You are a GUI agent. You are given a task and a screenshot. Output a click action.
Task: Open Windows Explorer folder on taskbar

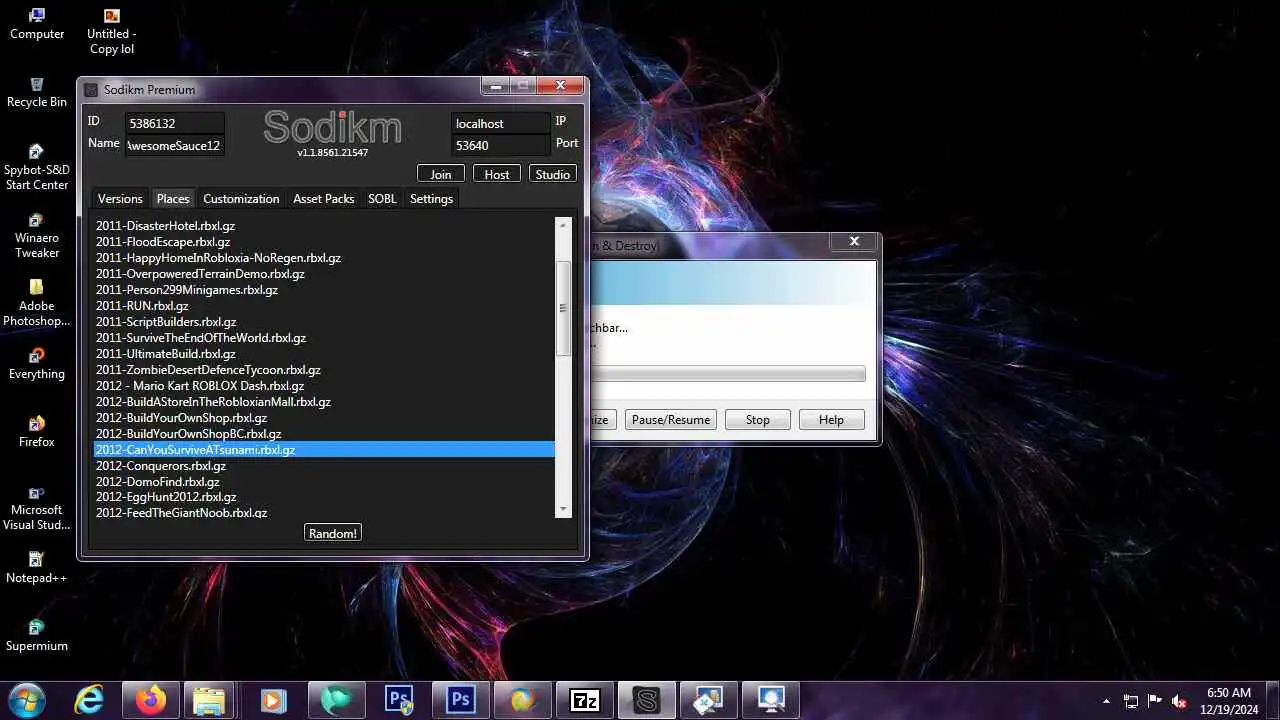(x=209, y=700)
